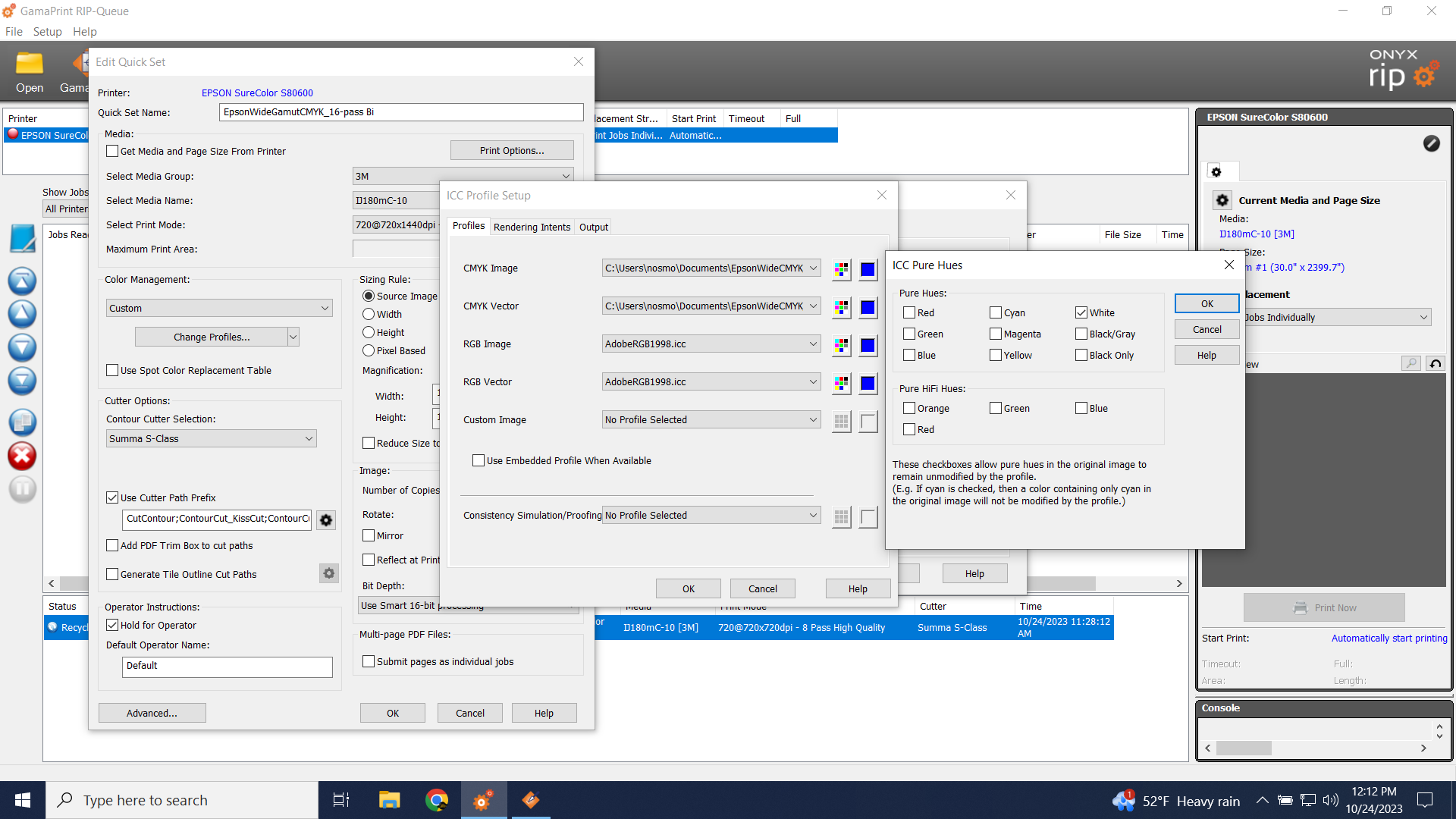Open Task View on the taskbar
This screenshot has height=819, width=1456.
pyautogui.click(x=341, y=800)
